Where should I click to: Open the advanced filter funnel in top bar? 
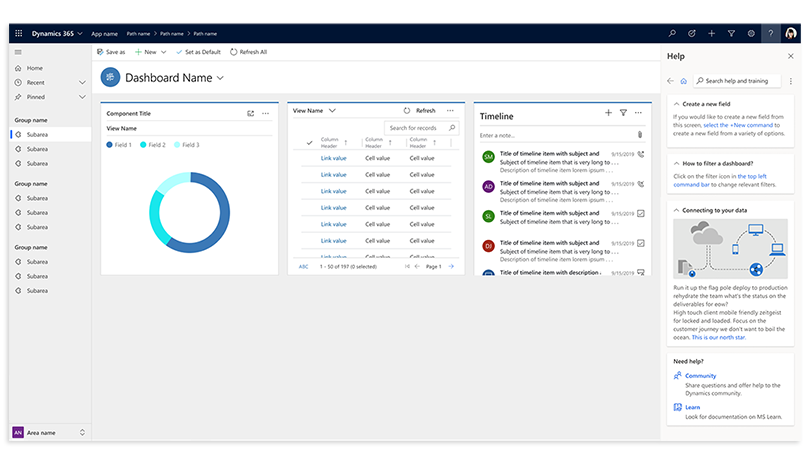[731, 33]
